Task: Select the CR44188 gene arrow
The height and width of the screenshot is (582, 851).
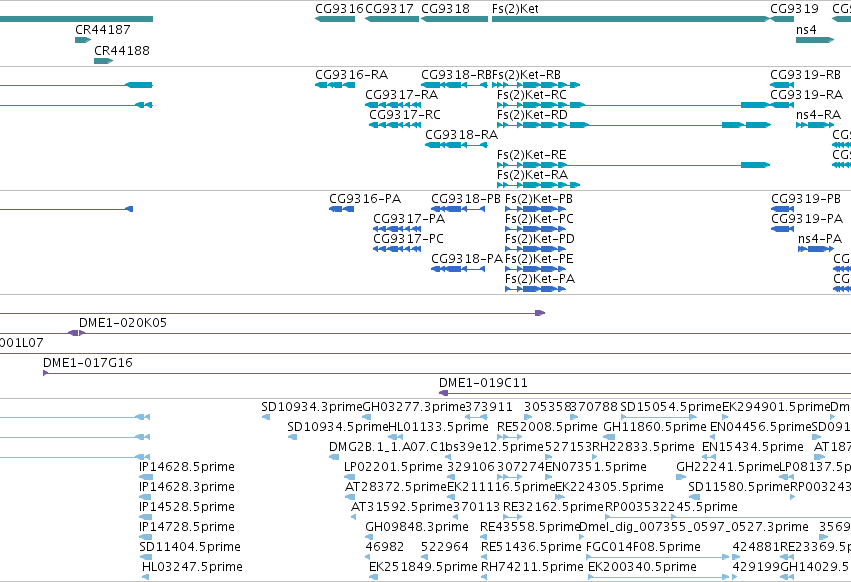Action: [103, 61]
